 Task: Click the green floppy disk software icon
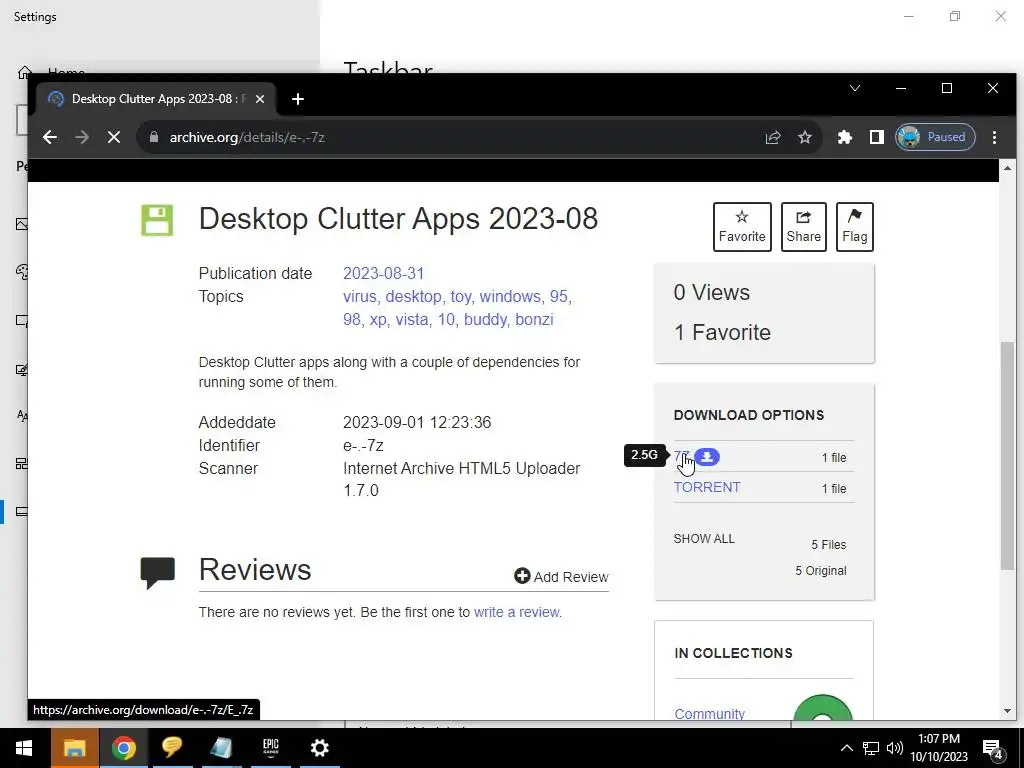tap(157, 220)
